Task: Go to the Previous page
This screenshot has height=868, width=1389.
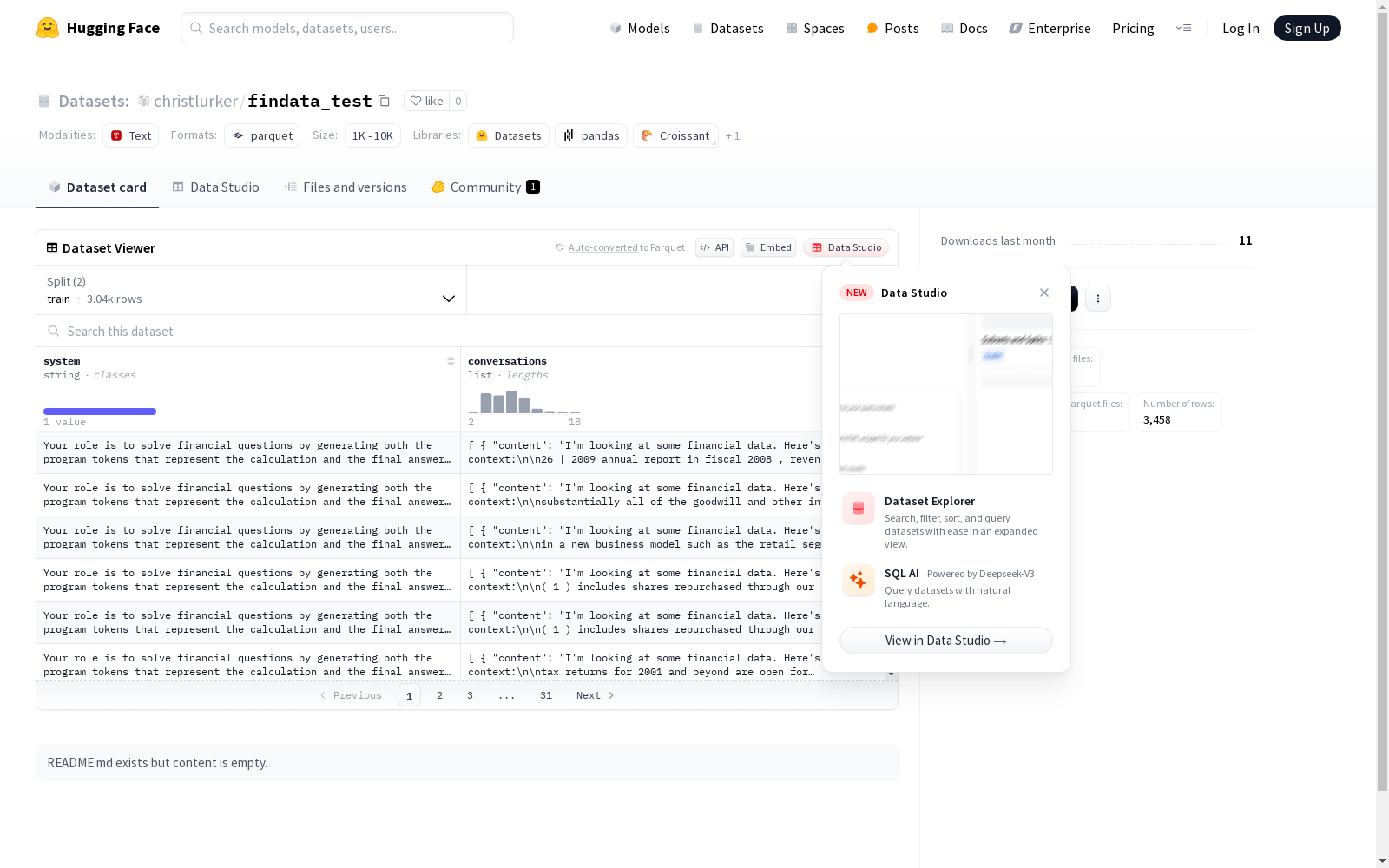Action: tap(351, 695)
